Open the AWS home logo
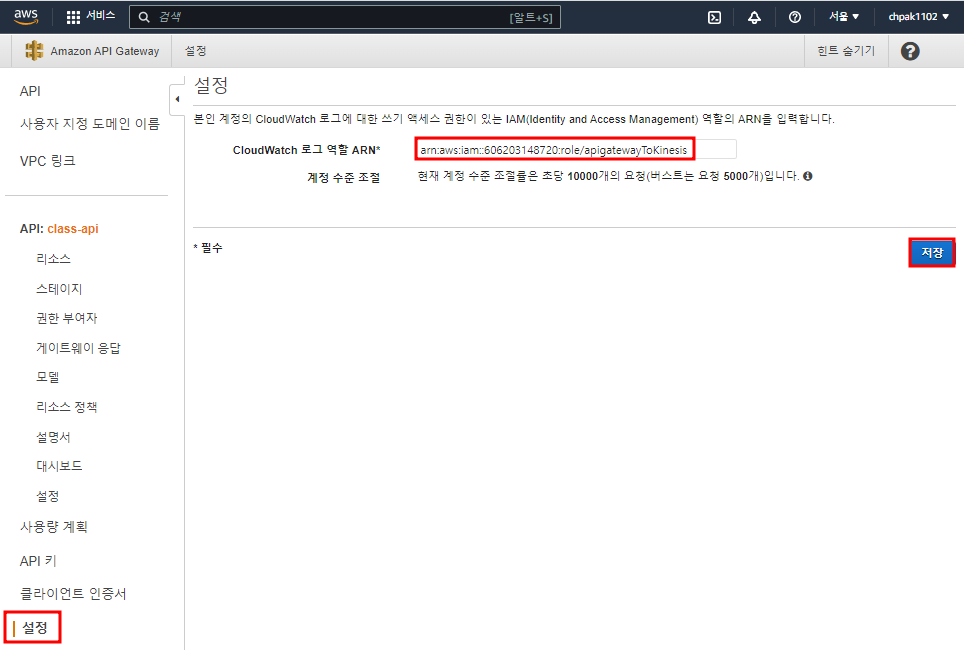Viewport: 964px width, 650px height. (26, 17)
